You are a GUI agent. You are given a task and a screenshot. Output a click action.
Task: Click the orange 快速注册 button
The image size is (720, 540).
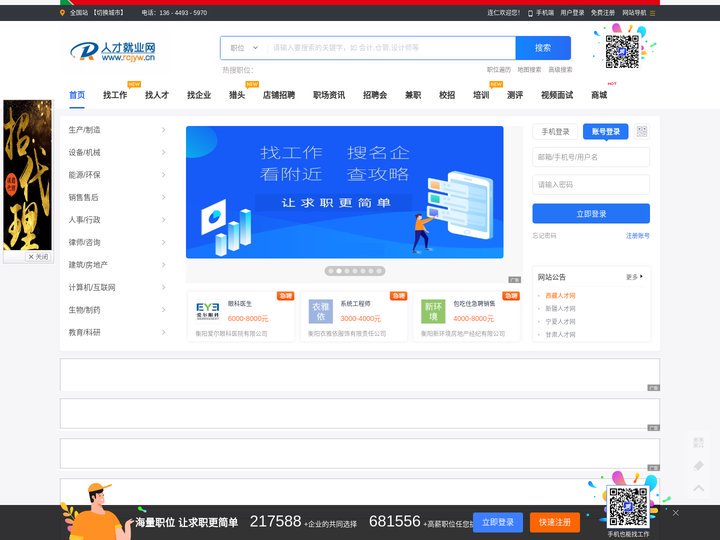point(555,522)
